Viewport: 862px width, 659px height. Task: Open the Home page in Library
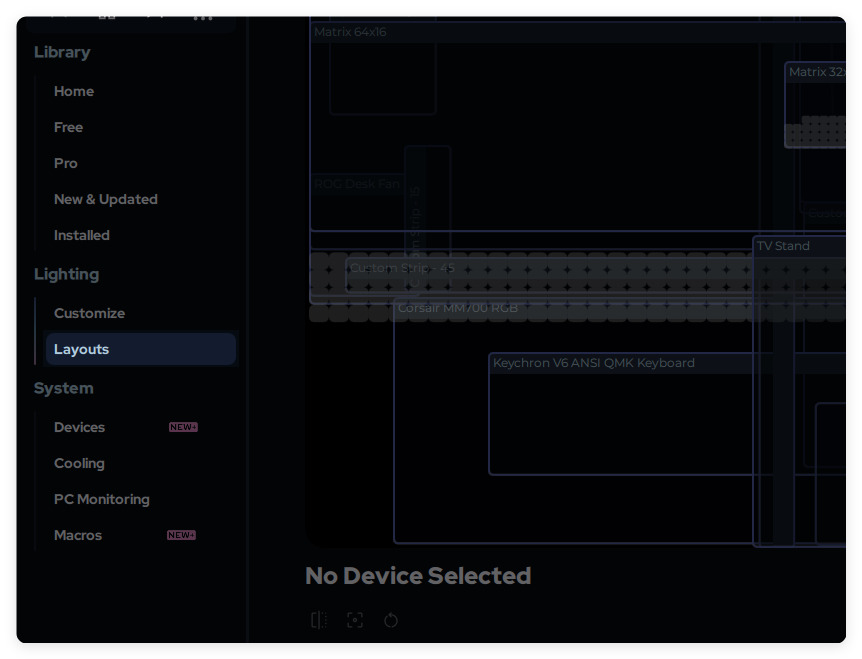pyautogui.click(x=74, y=91)
